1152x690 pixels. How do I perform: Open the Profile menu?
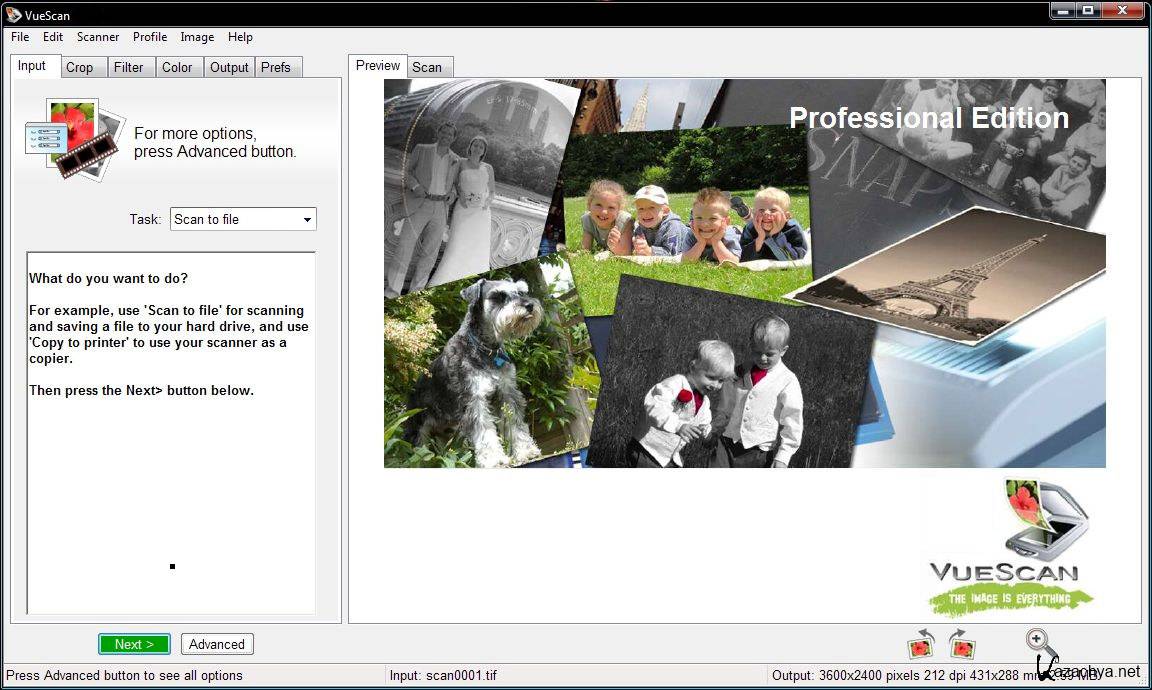click(150, 37)
